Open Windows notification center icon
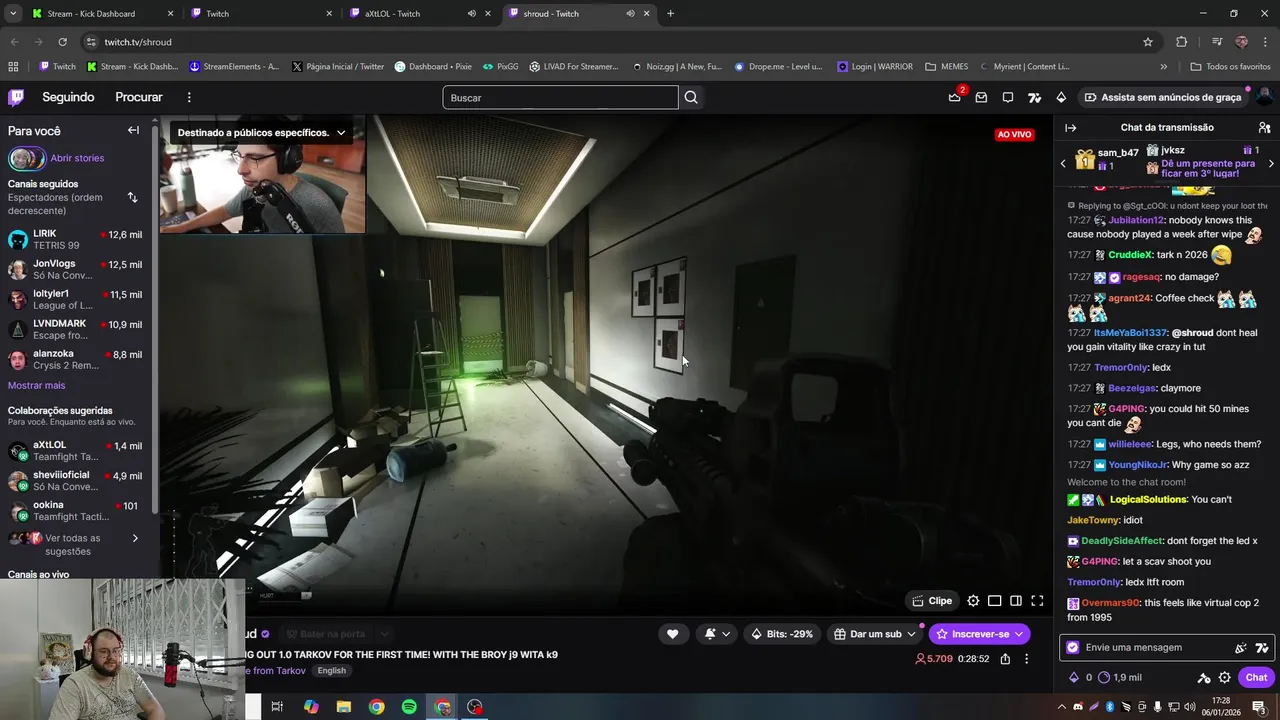The image size is (1280, 720). point(1259,707)
